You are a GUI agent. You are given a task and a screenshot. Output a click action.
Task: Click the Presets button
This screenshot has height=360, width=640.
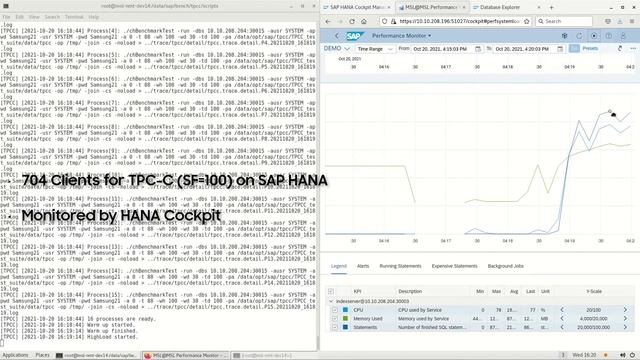(x=590, y=49)
